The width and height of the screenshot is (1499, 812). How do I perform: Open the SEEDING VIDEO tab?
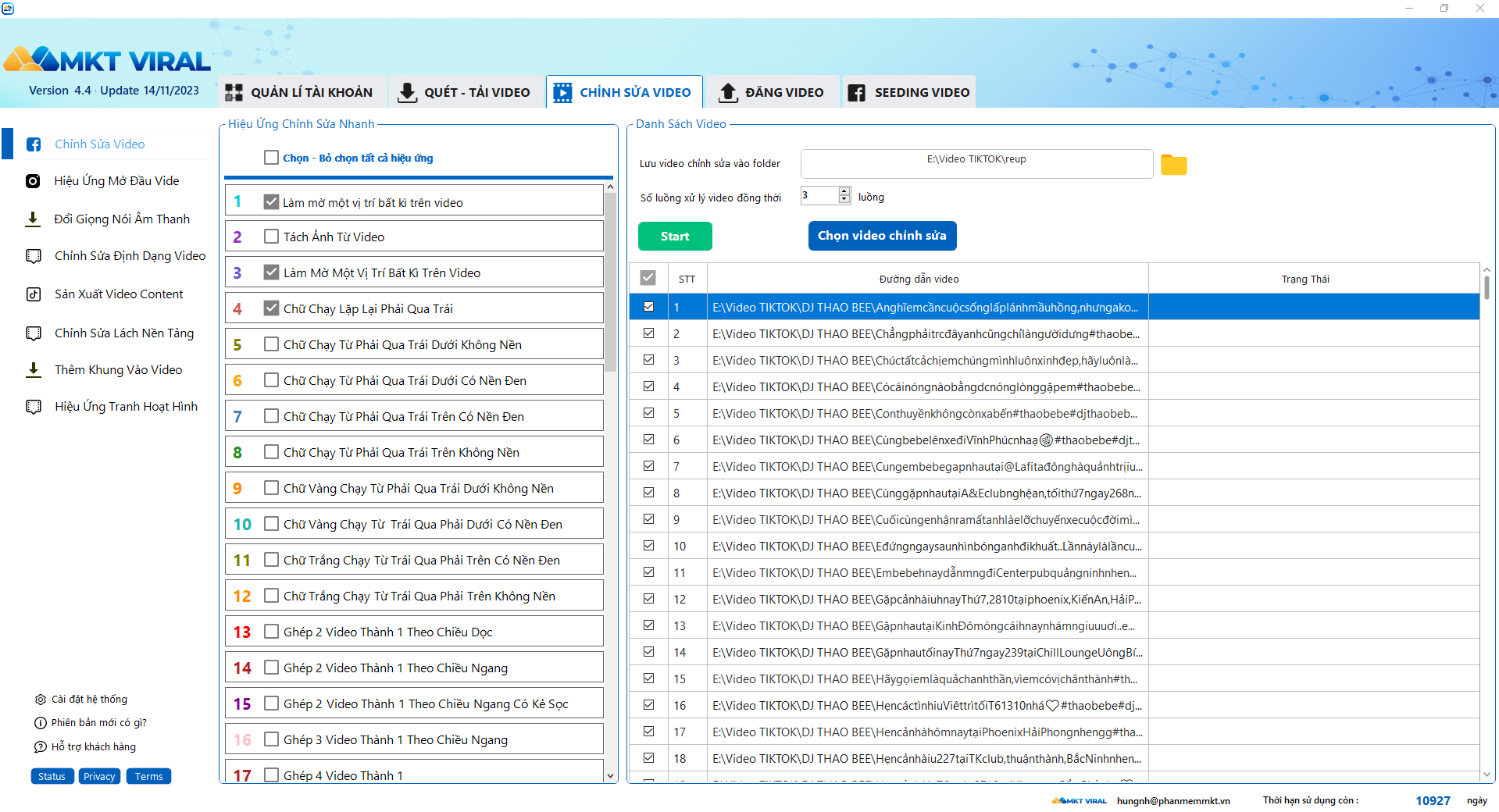click(x=909, y=92)
